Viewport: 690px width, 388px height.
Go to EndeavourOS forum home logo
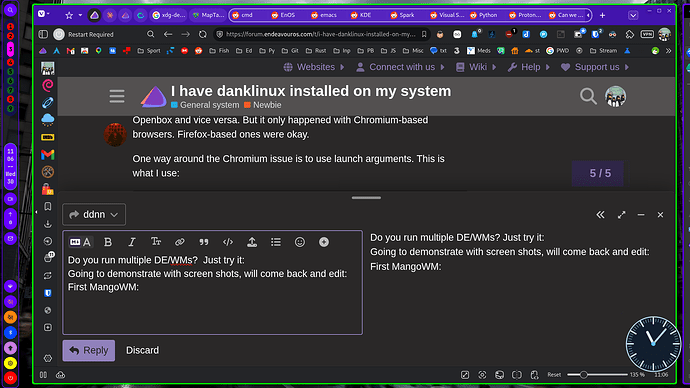(153, 97)
